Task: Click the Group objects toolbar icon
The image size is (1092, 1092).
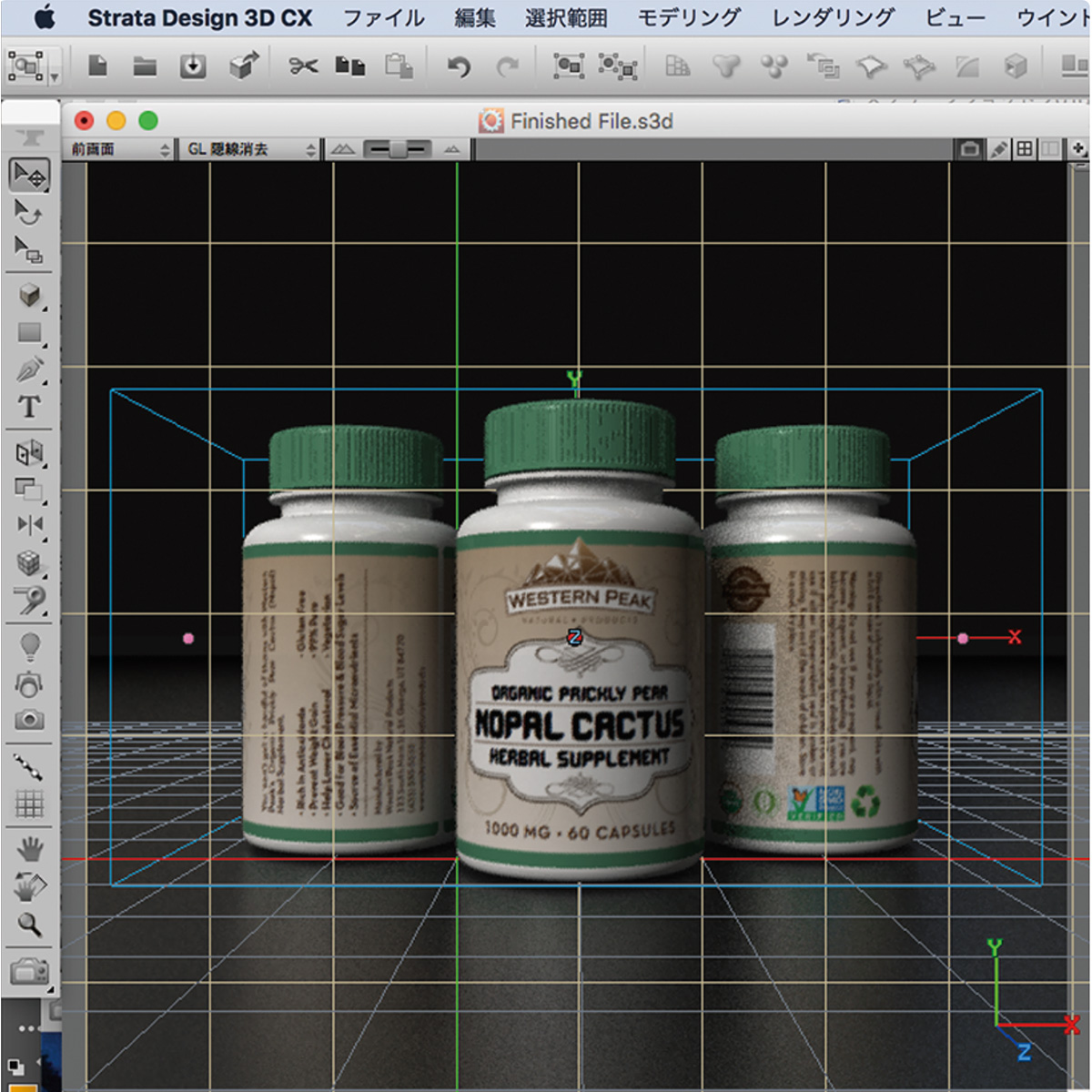Action: [x=569, y=66]
